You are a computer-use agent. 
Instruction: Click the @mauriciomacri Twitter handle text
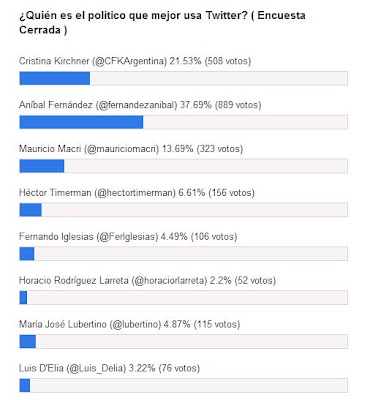[122, 149]
